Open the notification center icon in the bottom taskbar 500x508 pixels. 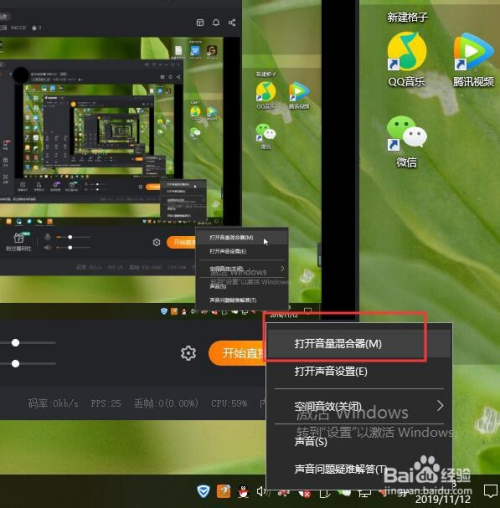tap(490, 491)
